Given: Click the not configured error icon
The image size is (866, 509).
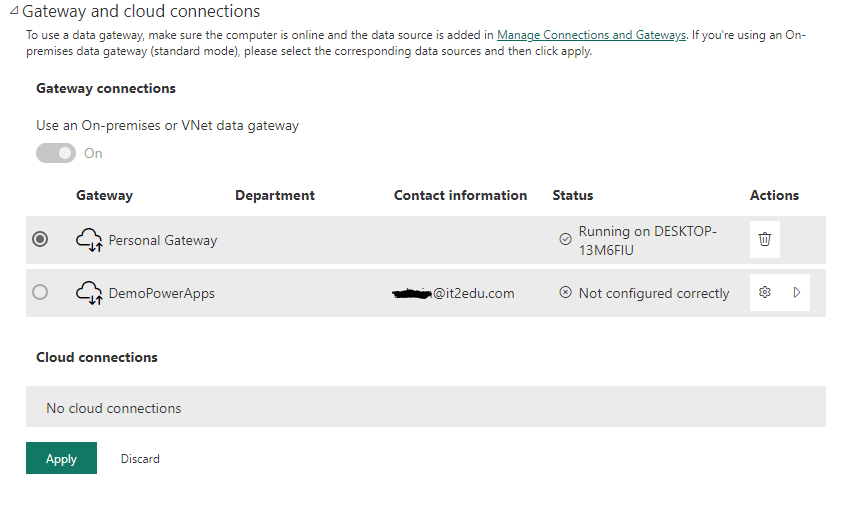Looking at the screenshot, I should (x=565, y=293).
